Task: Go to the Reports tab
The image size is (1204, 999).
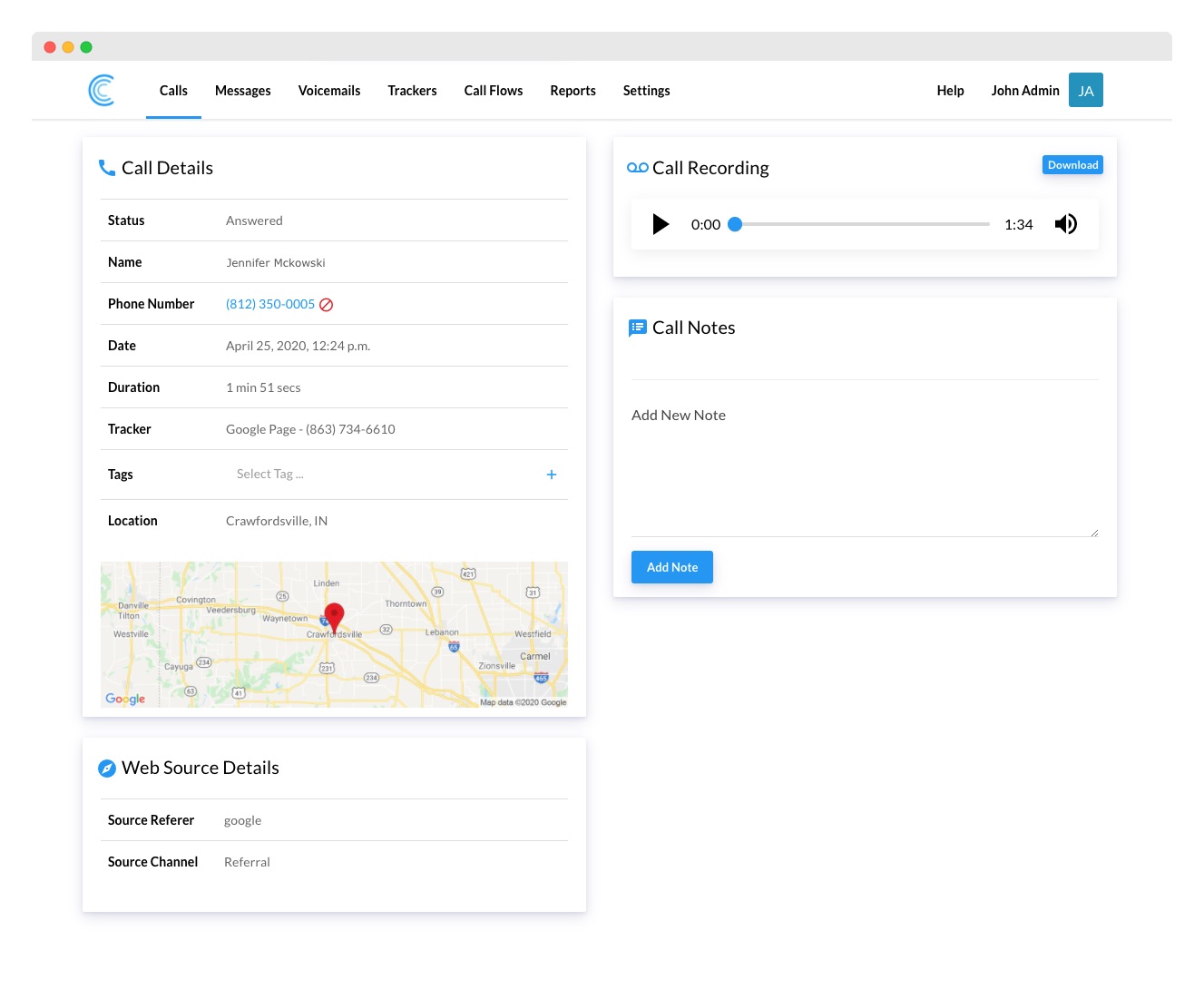Action: (x=573, y=91)
